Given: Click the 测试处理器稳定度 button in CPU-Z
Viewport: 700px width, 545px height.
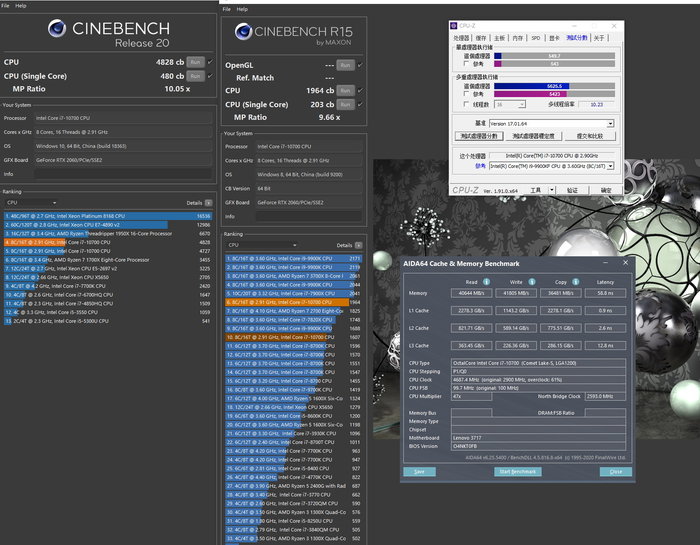Looking at the screenshot, I should pyautogui.click(x=533, y=136).
